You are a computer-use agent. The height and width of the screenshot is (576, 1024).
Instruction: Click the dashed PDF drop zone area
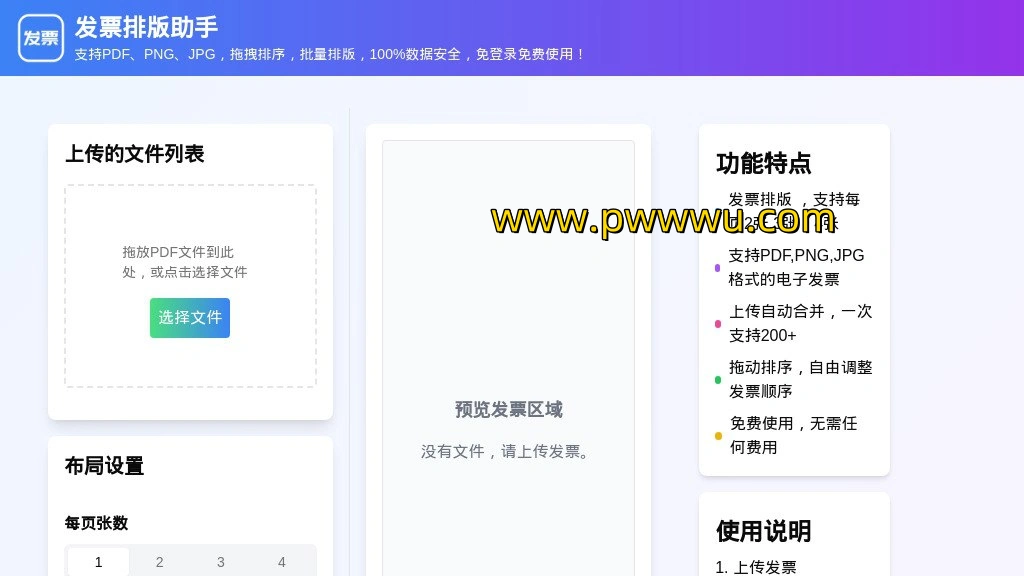(x=190, y=286)
